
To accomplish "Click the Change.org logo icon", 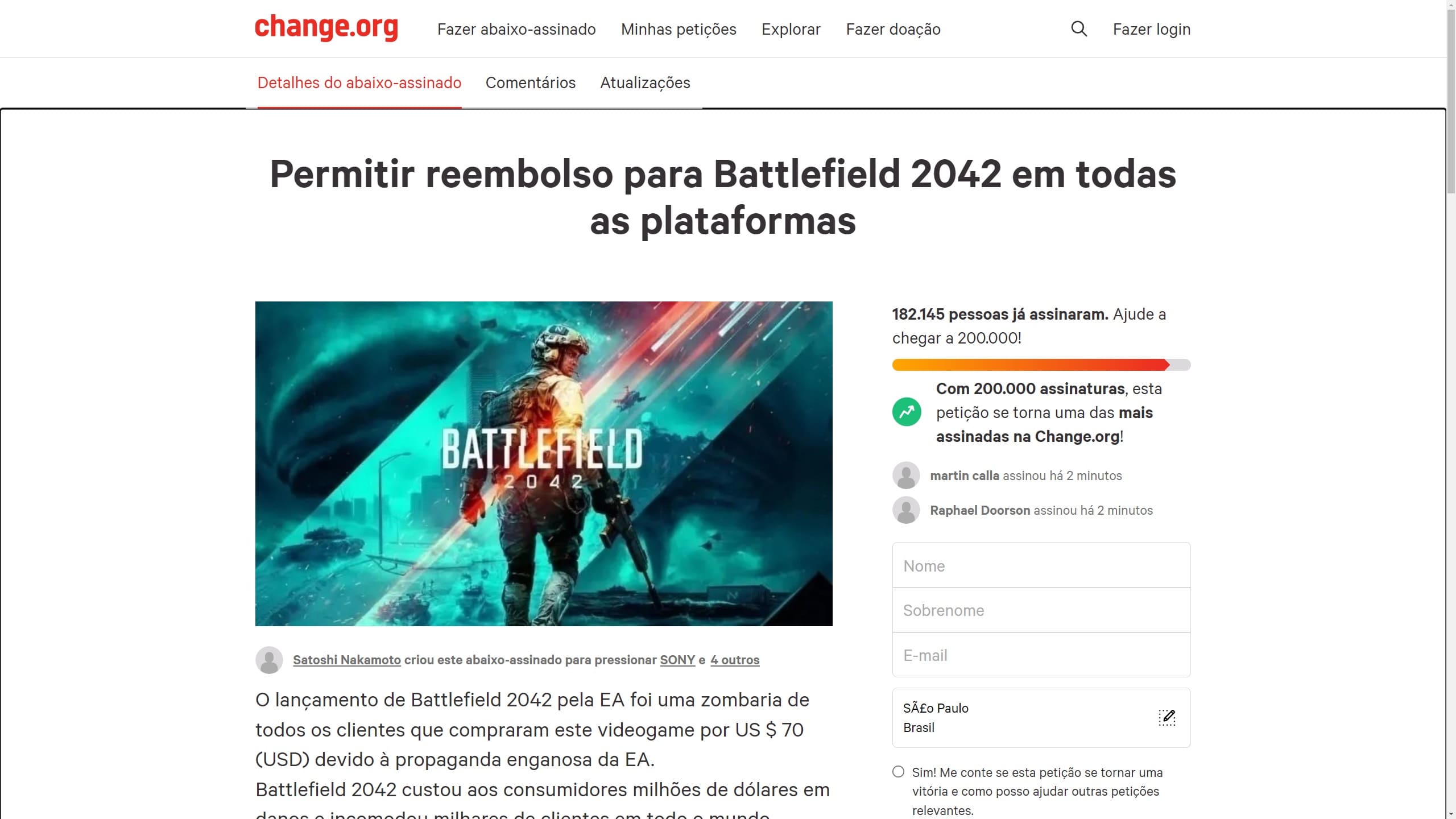I will pyautogui.click(x=326, y=28).
